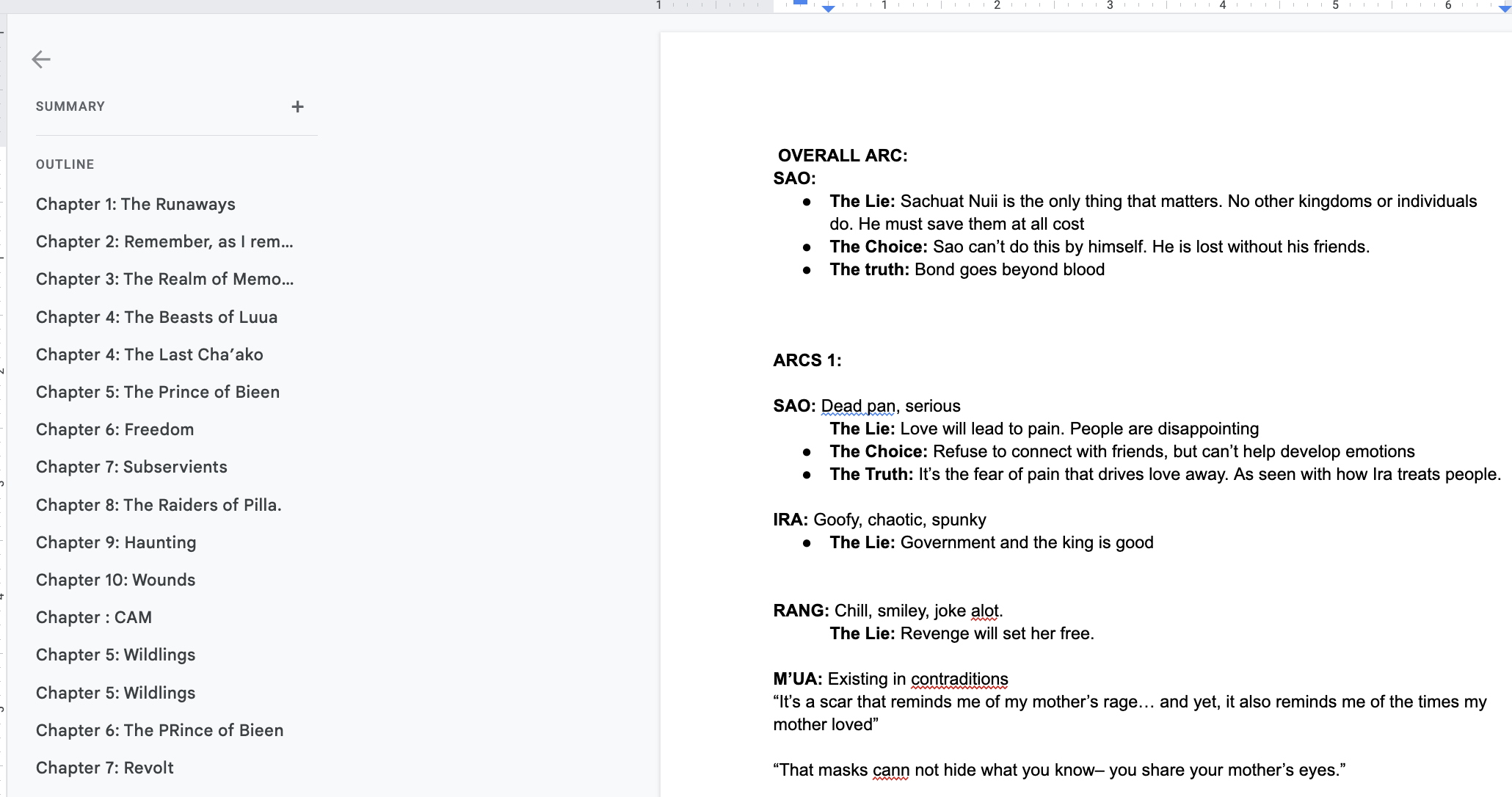Navigate to Chapter 4: The Last Cha'ako

point(149,354)
